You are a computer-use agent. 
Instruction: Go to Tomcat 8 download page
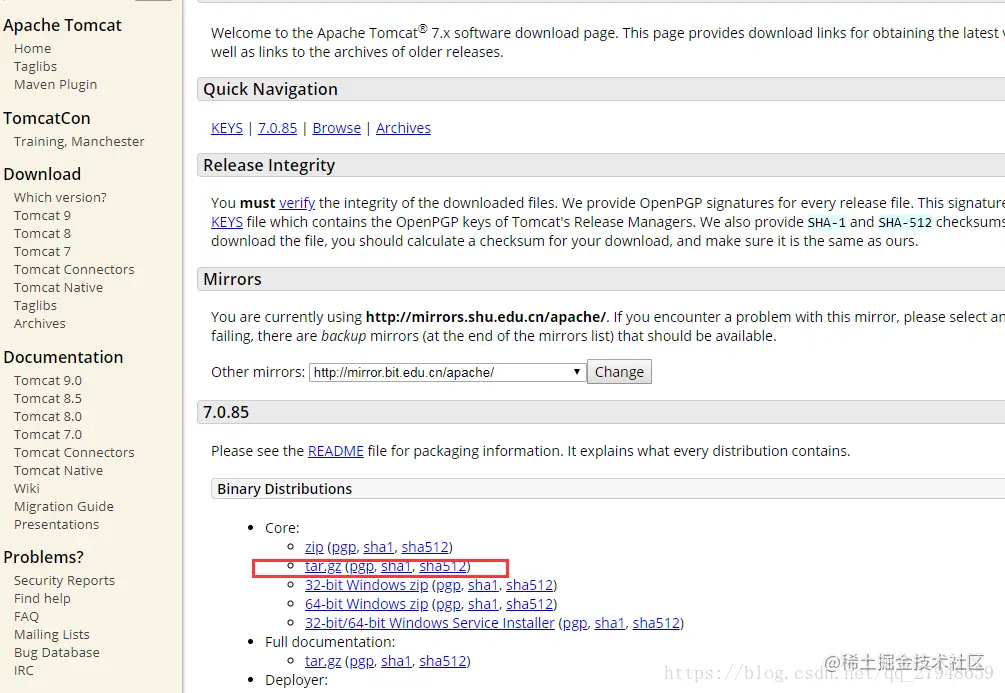[x=42, y=233]
